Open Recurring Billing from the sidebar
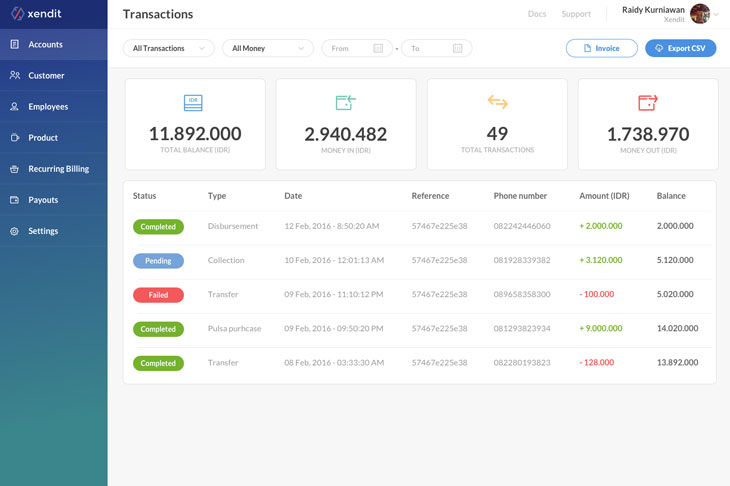The image size is (730, 486). (58, 169)
